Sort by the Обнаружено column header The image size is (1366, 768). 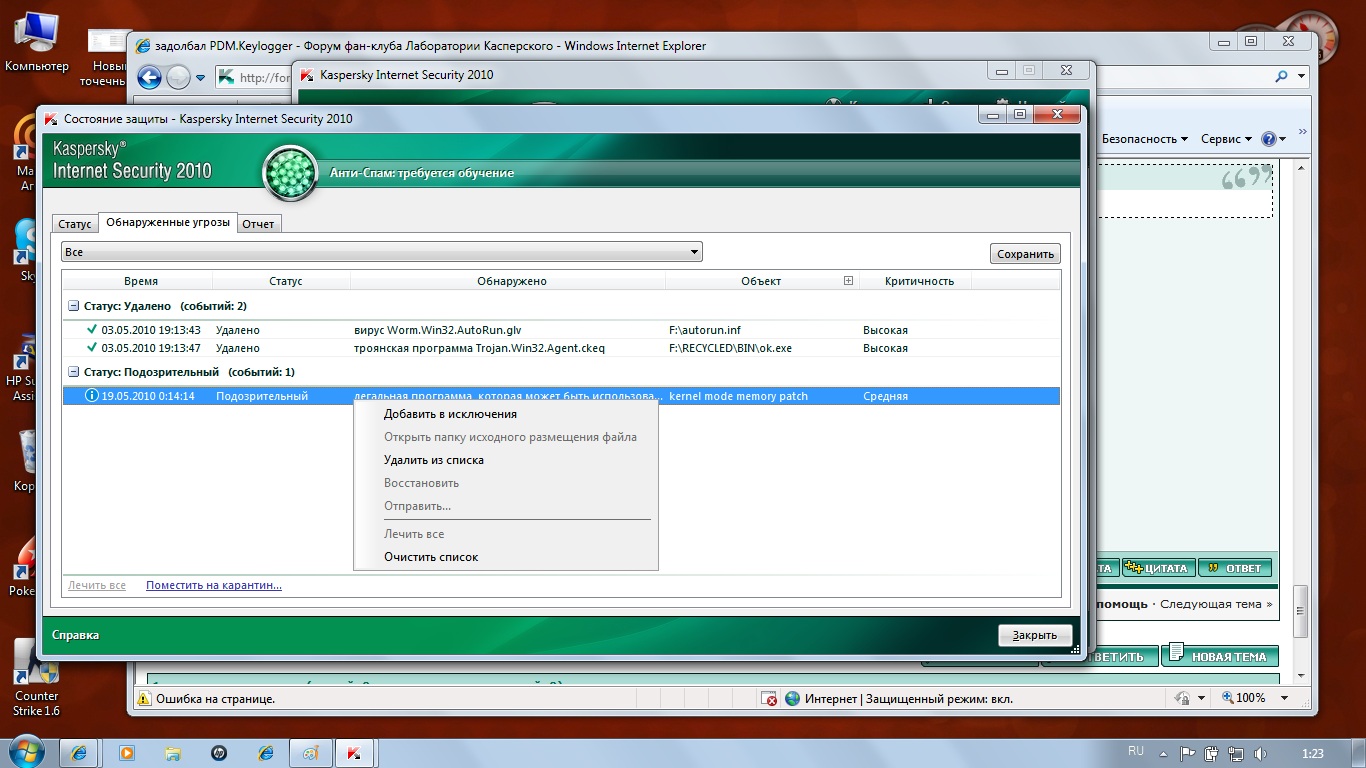(x=511, y=281)
